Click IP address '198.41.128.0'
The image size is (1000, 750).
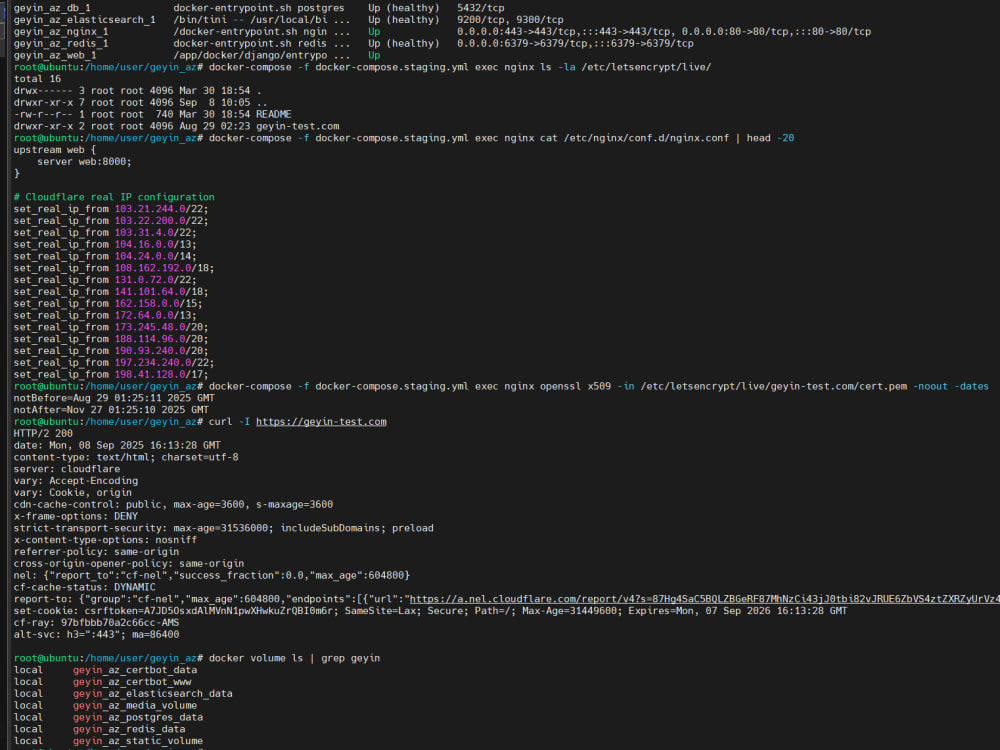pos(150,374)
